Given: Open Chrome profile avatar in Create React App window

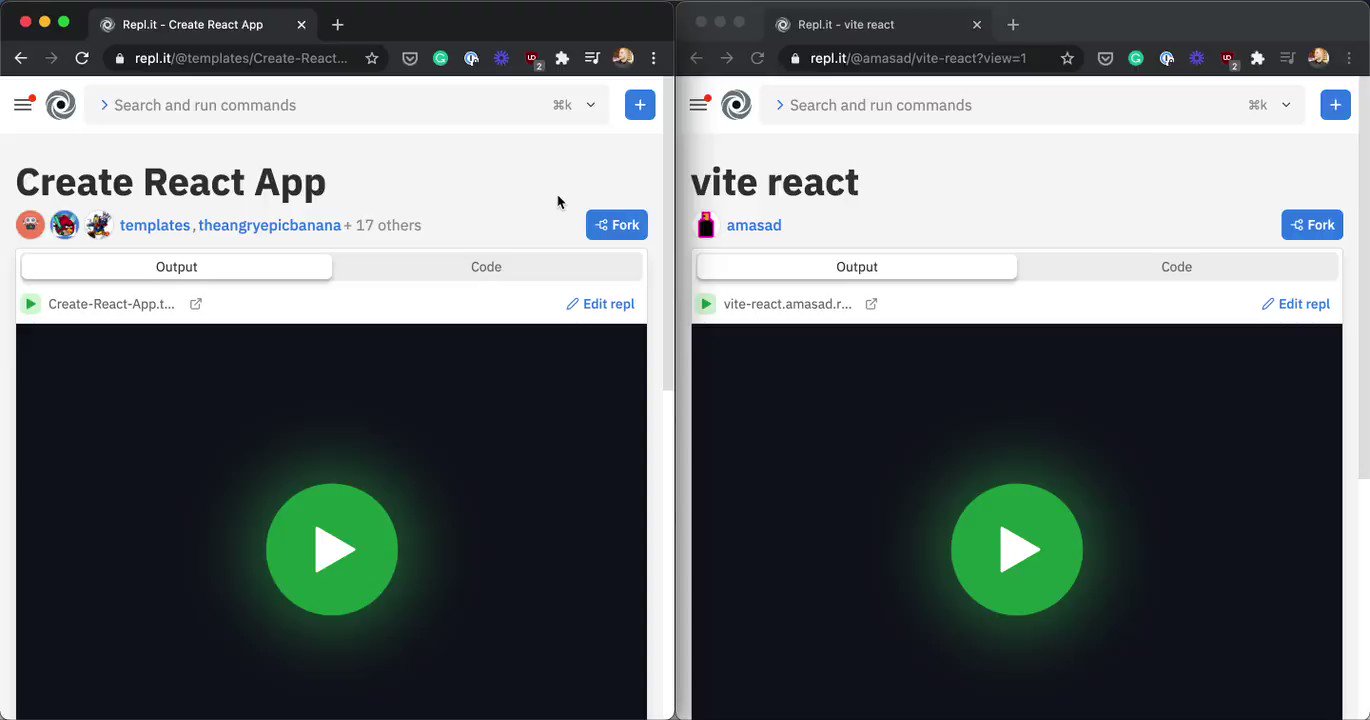Looking at the screenshot, I should (x=623, y=58).
